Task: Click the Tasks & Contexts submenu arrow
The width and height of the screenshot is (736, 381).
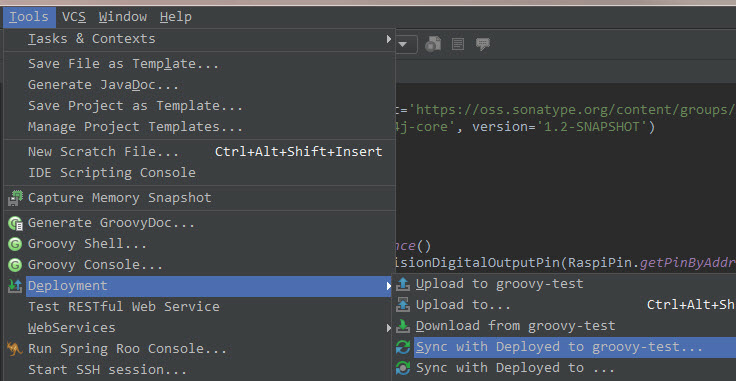Action: pyautogui.click(x=389, y=39)
